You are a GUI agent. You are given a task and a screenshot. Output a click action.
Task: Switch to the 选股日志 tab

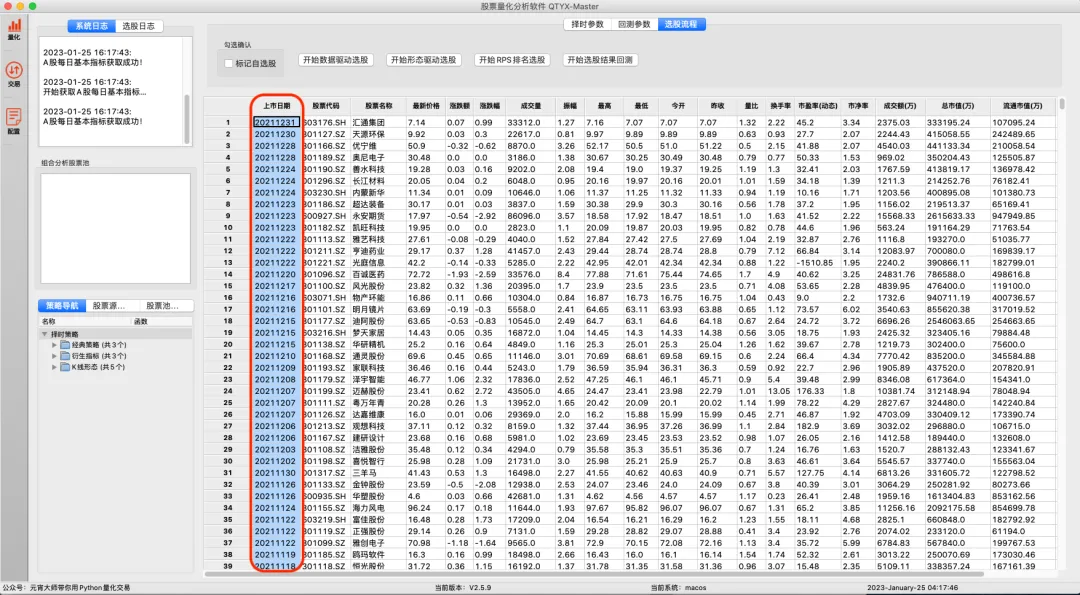click(x=139, y=26)
